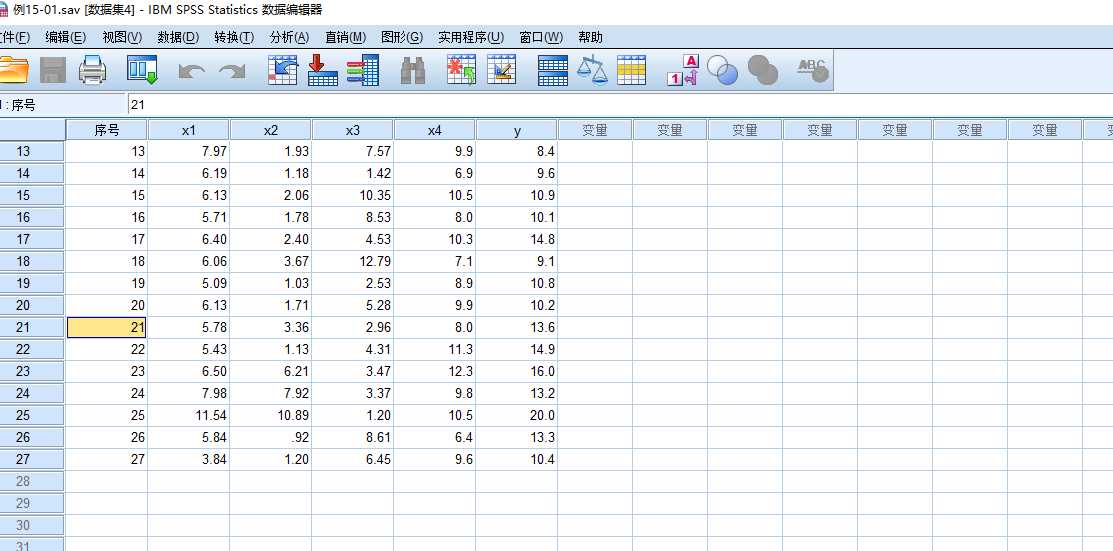The width and height of the screenshot is (1113, 551).
Task: Select row header 25
Action: tap(32, 415)
